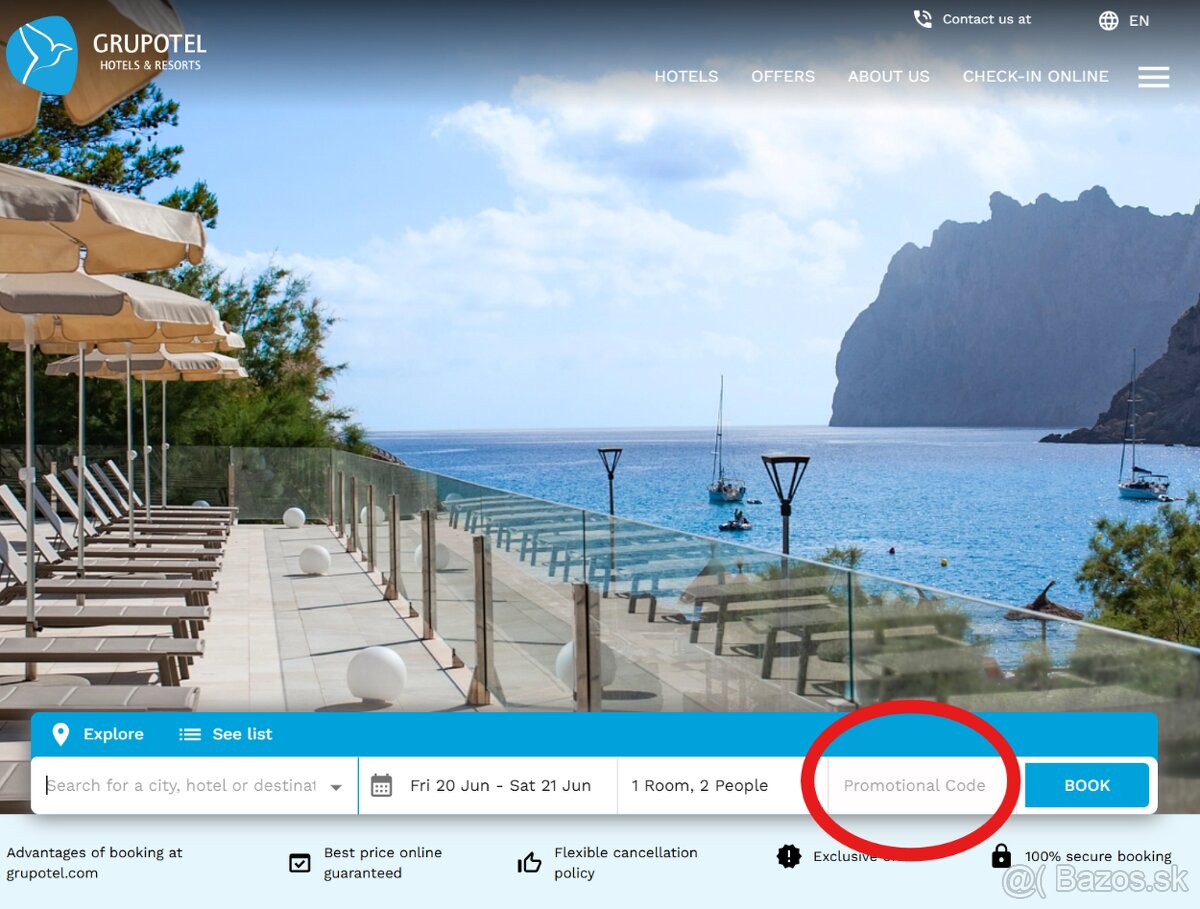Click the best price checkmark icon
This screenshot has width=1200, height=909.
tap(300, 862)
